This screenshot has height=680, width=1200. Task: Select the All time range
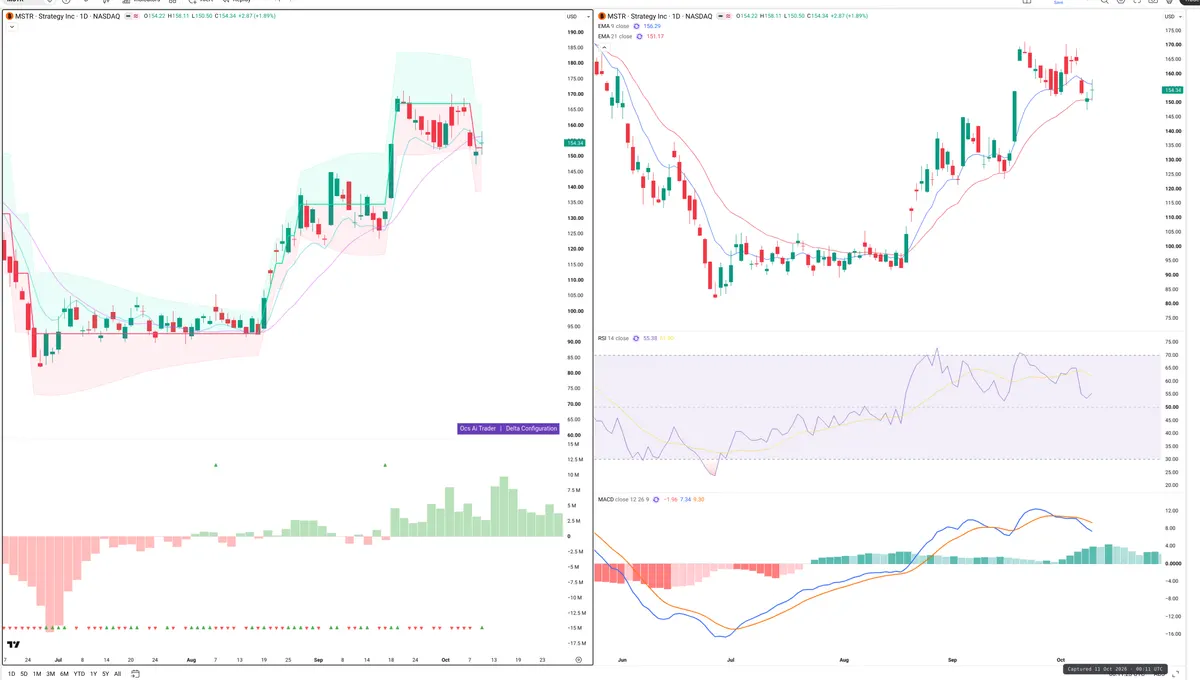117,674
